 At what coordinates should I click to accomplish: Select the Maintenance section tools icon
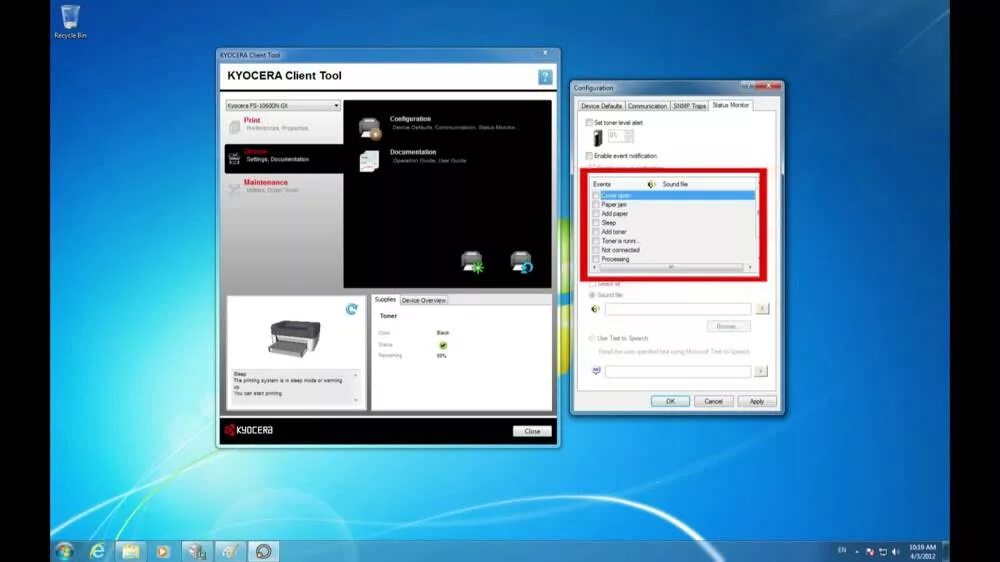coord(234,189)
